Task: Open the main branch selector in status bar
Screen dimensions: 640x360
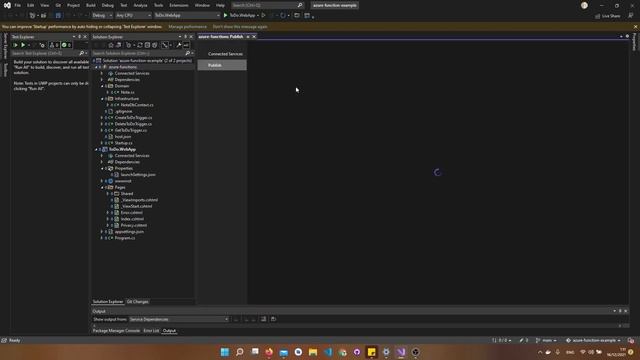Action: tap(546, 340)
